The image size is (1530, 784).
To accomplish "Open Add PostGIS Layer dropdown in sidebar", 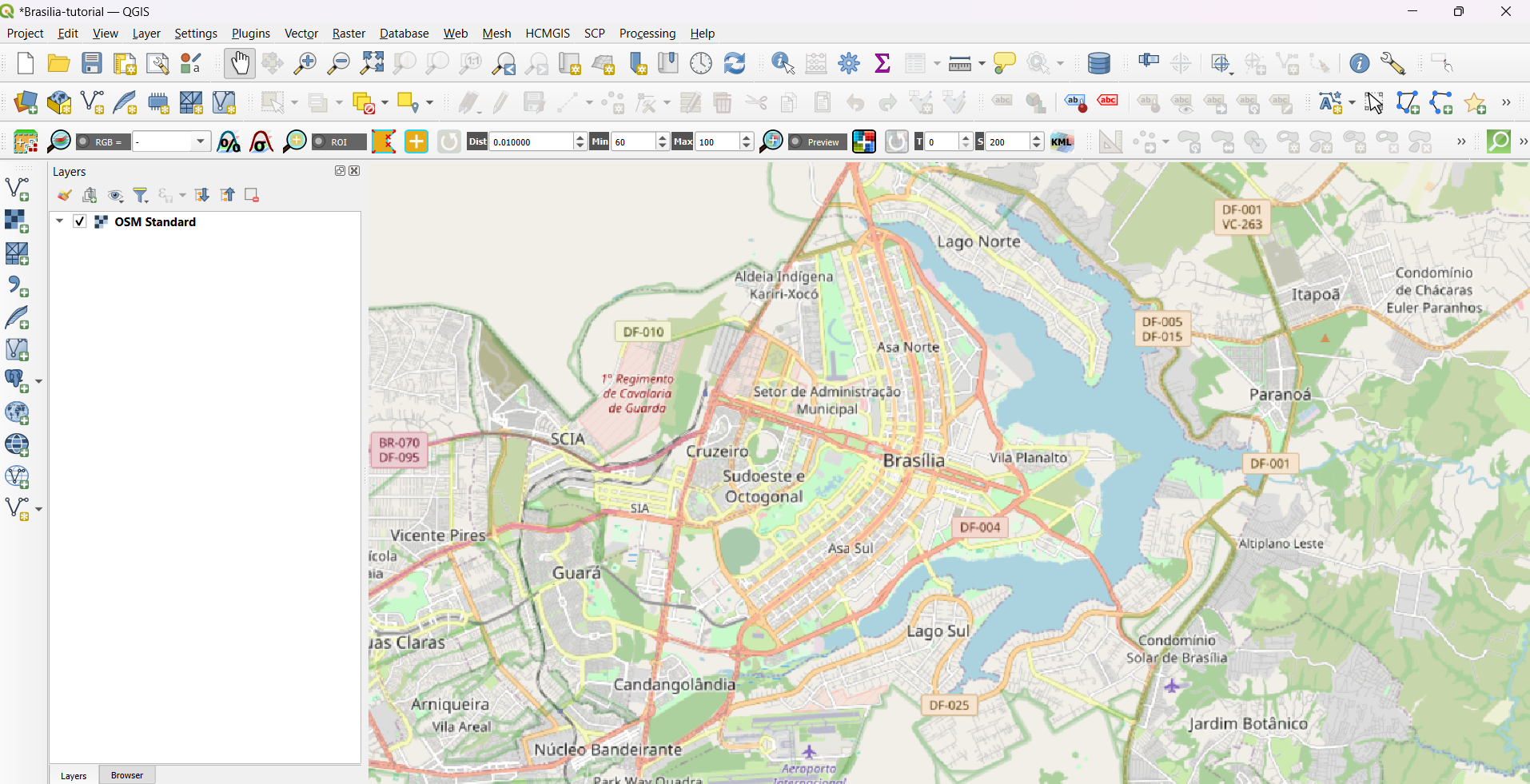I will [x=38, y=381].
